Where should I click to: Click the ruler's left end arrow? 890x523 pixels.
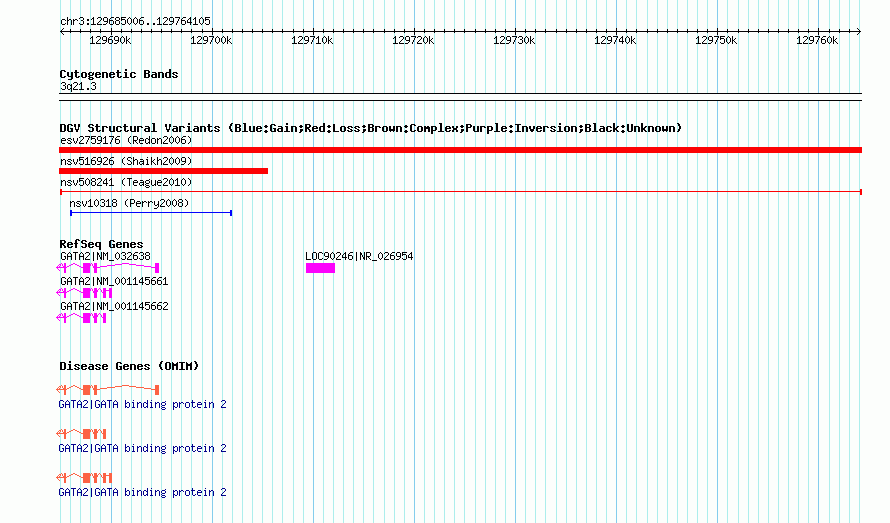coord(62,31)
